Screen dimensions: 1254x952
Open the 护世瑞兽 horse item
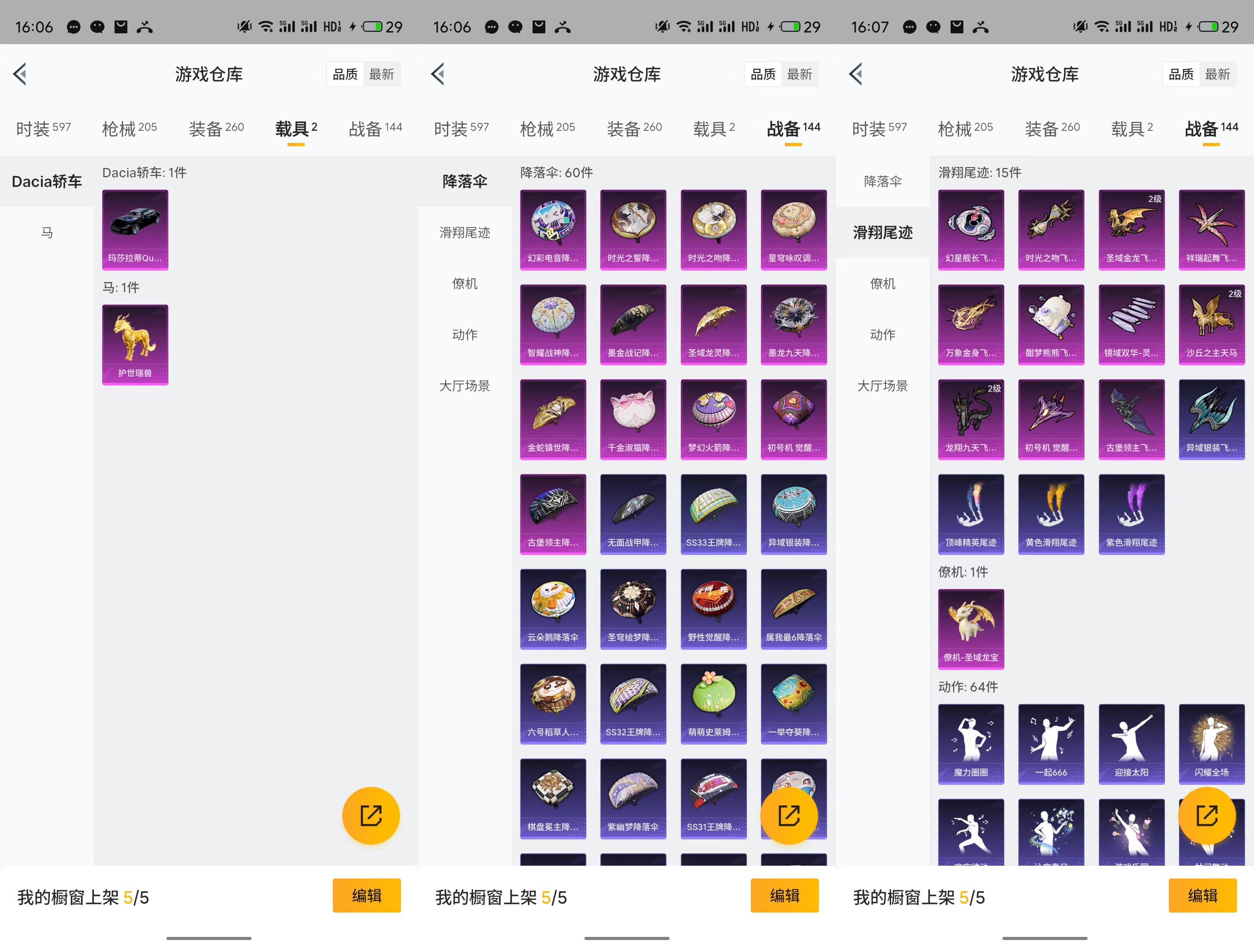pos(135,345)
